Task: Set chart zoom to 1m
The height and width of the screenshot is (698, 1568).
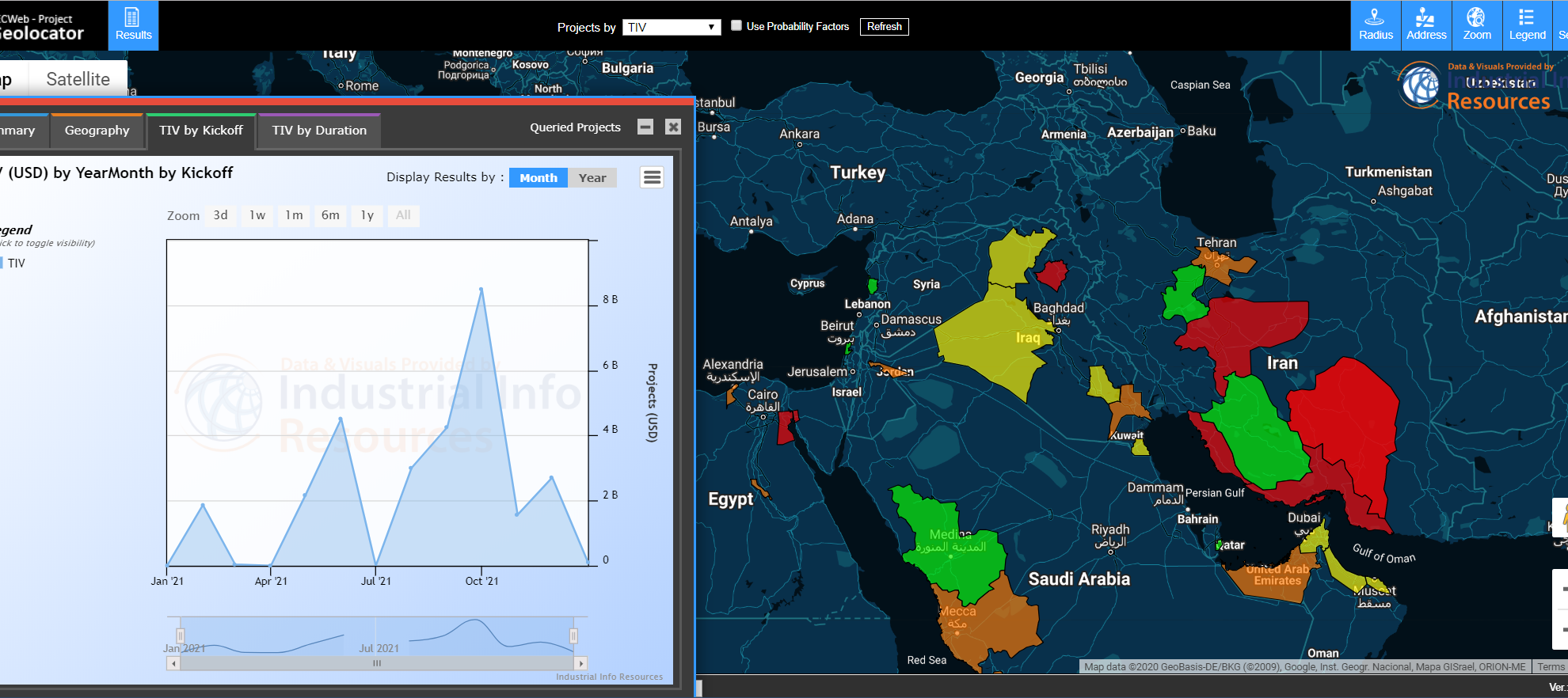Action: [x=294, y=215]
